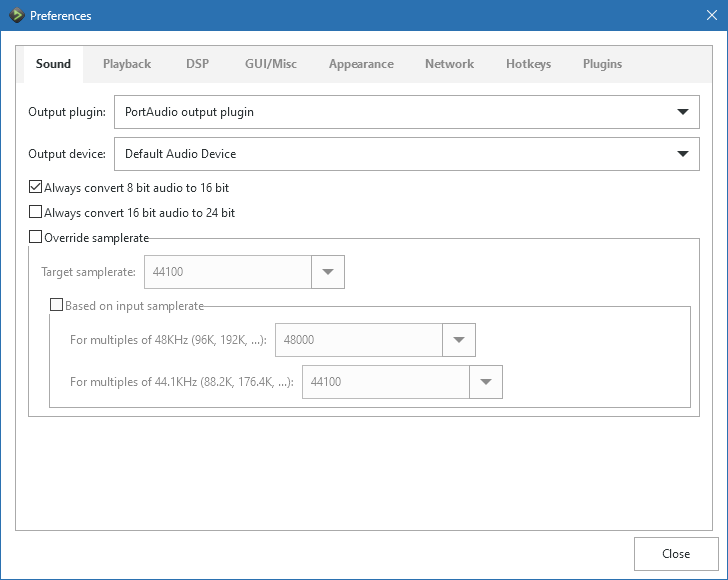Click the Close button
Viewport: 728px width, 580px height.
pyautogui.click(x=676, y=554)
